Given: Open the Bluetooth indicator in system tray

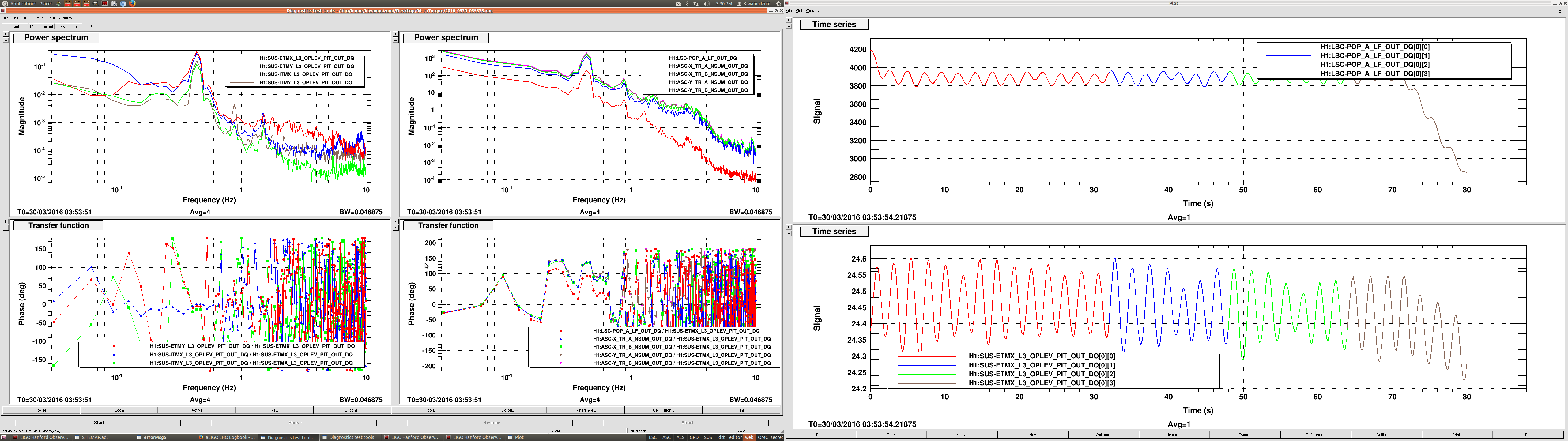Looking at the screenshot, I should click(x=687, y=4).
